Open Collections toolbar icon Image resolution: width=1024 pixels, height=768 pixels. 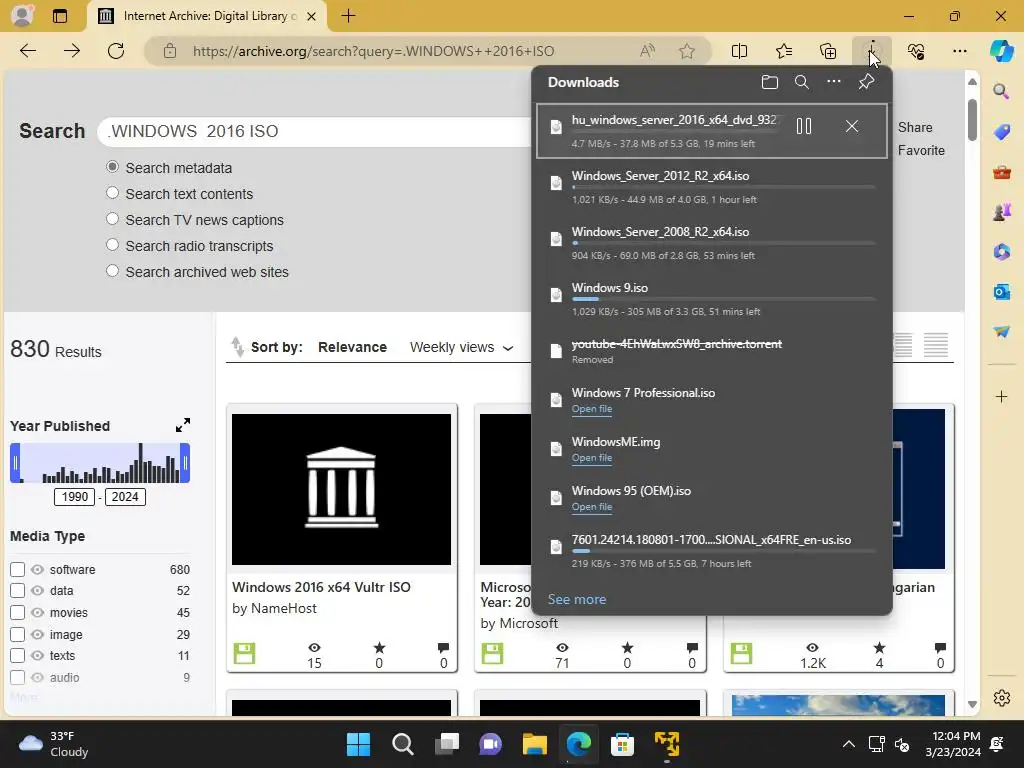[x=828, y=51]
